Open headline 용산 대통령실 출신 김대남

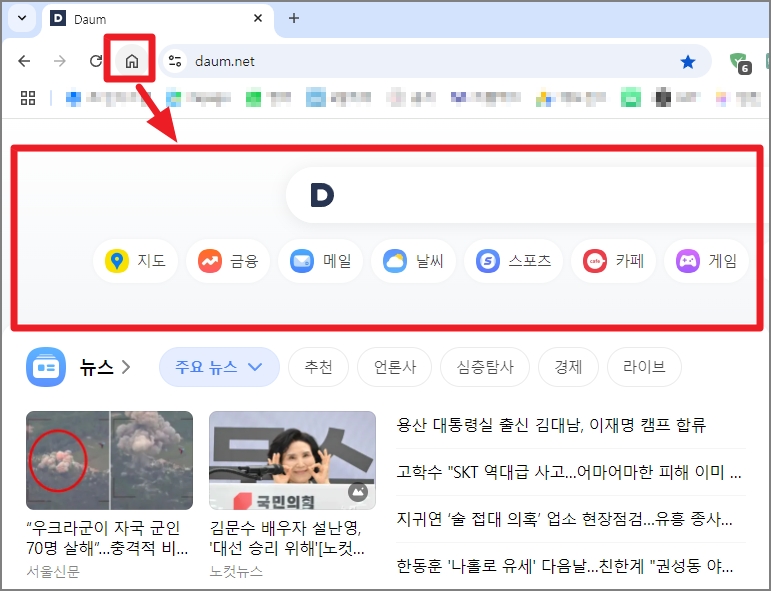coord(551,425)
